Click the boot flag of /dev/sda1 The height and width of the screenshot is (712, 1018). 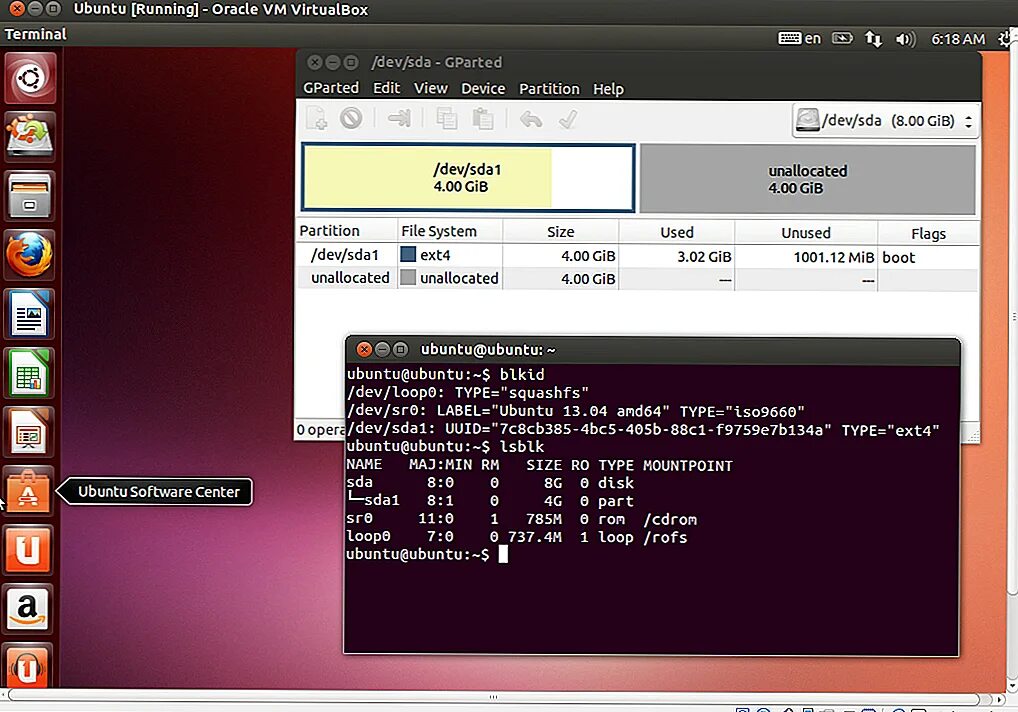click(899, 258)
